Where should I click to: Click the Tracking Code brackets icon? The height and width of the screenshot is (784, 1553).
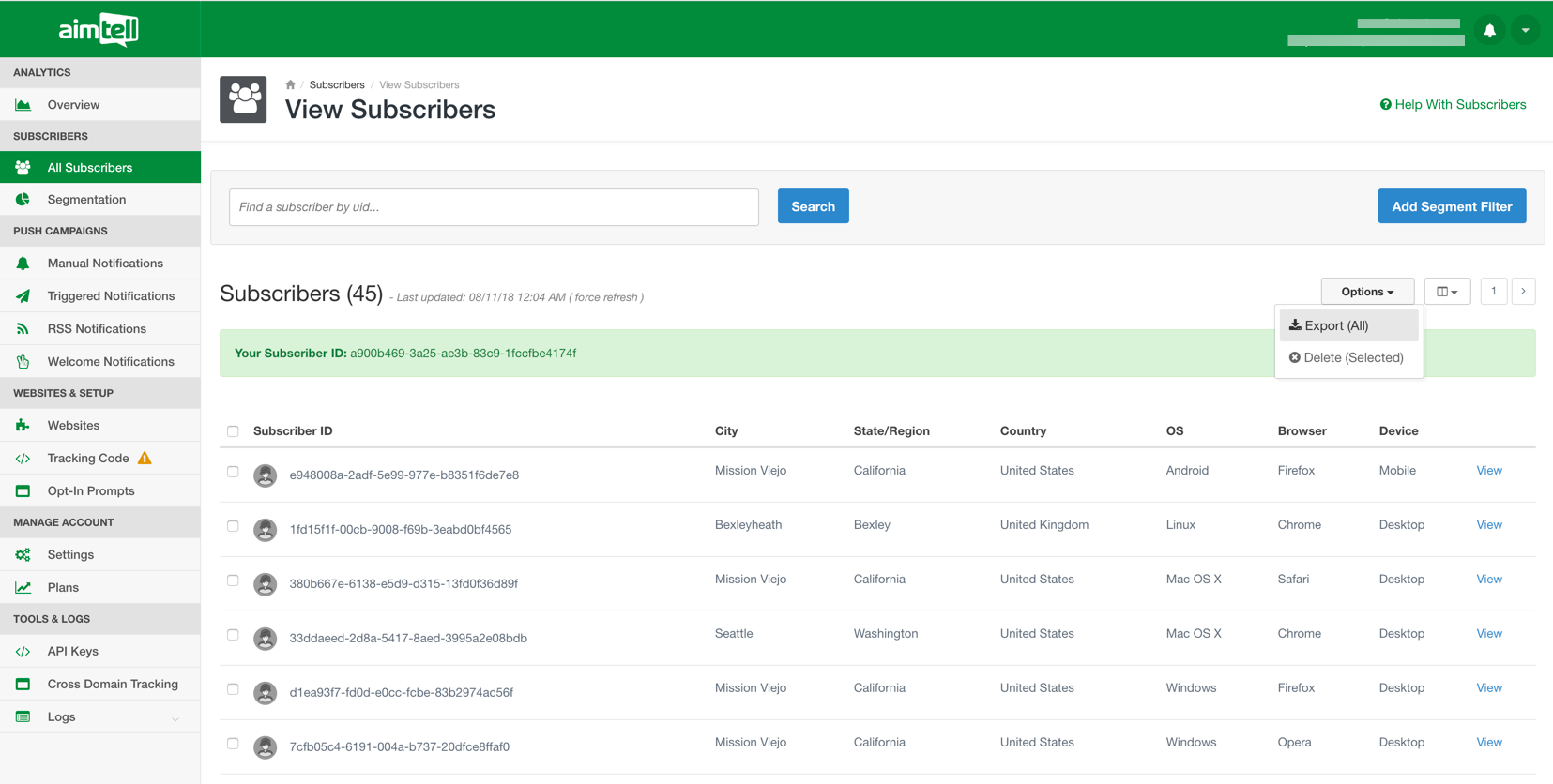point(23,459)
